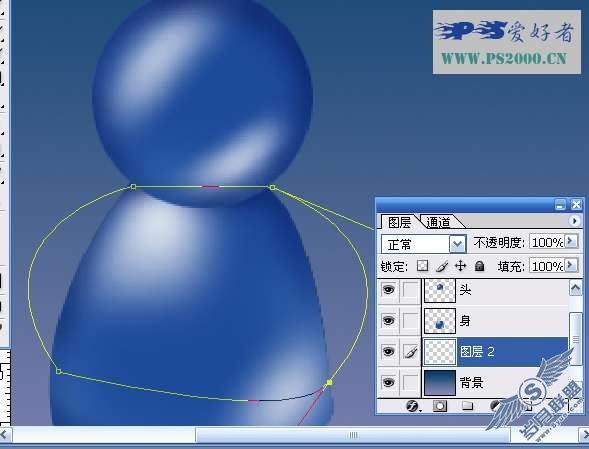
Task: Toggle lock all padlock icon
Action: 479,266
